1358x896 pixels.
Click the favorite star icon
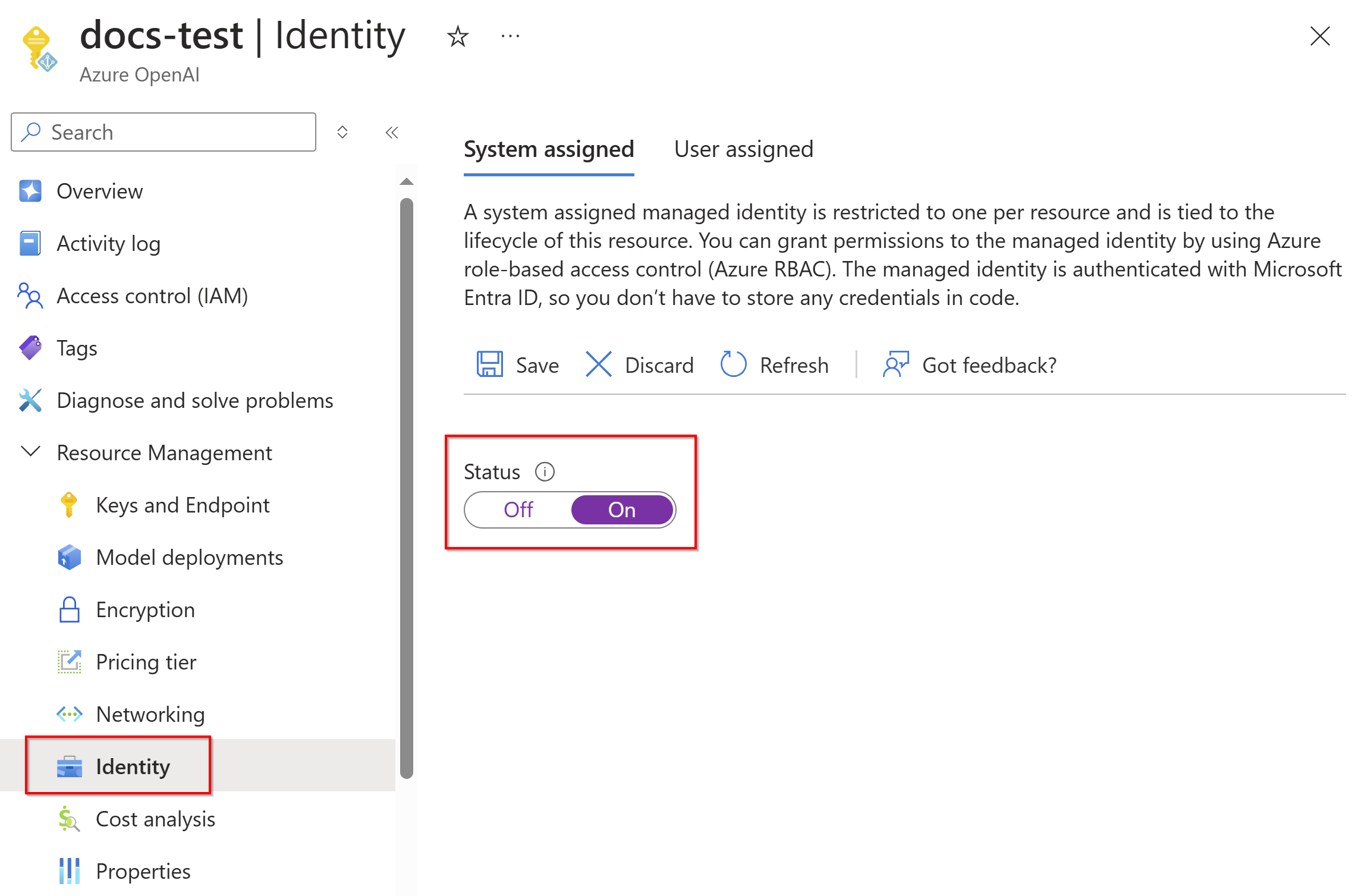tap(457, 37)
